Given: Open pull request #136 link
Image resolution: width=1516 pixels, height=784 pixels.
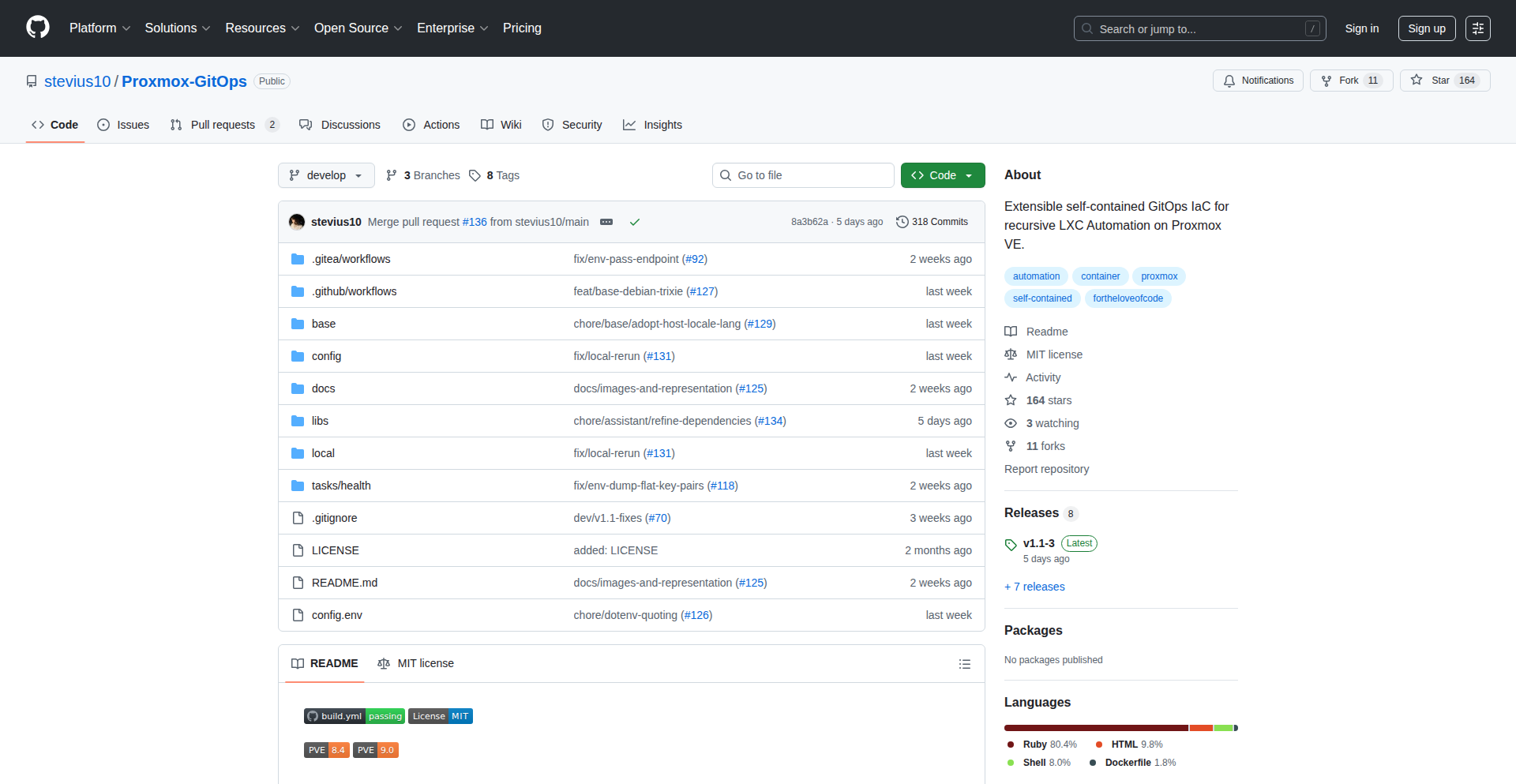Looking at the screenshot, I should tap(475, 222).
